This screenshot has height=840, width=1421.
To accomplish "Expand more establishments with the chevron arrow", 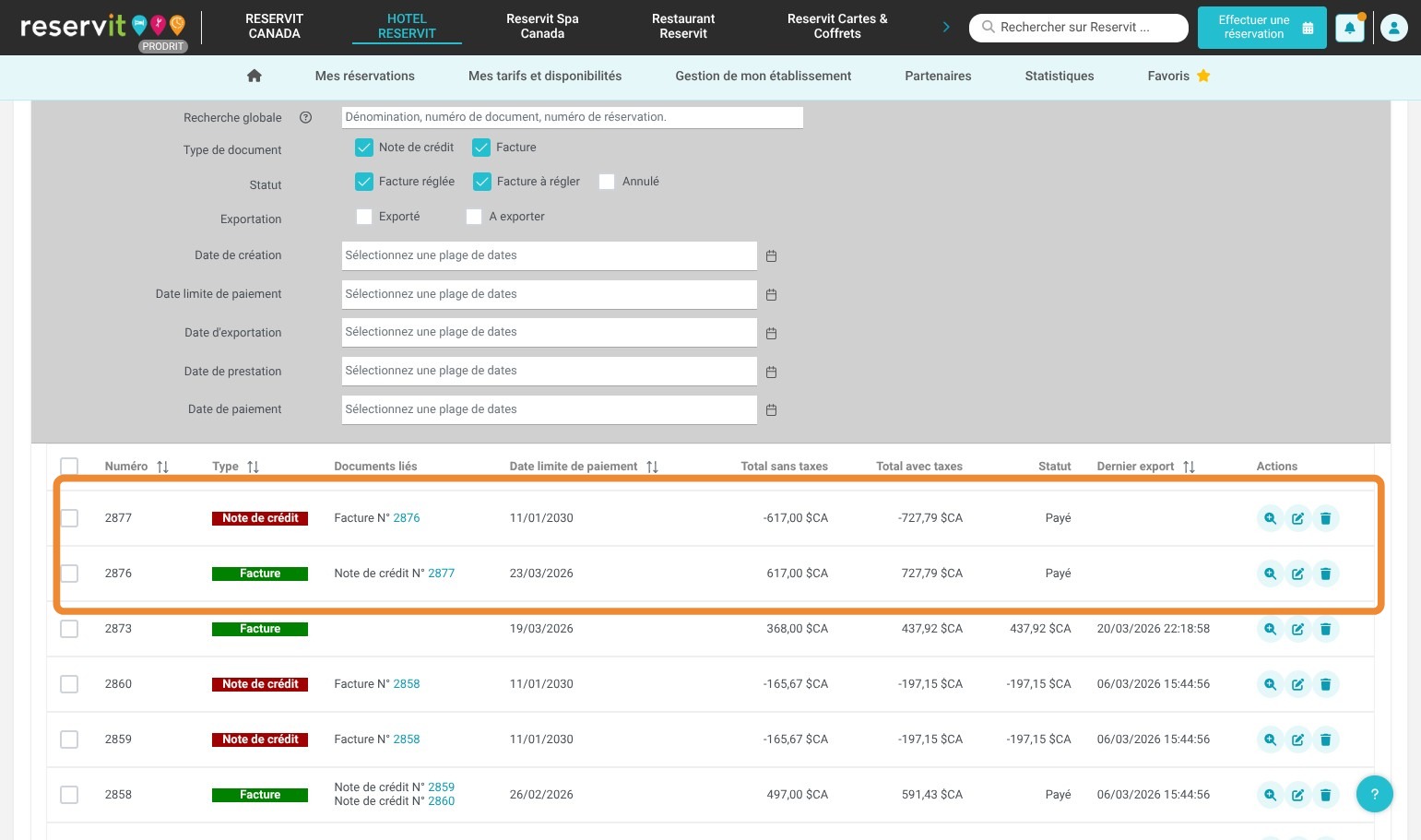I will (945, 27).
